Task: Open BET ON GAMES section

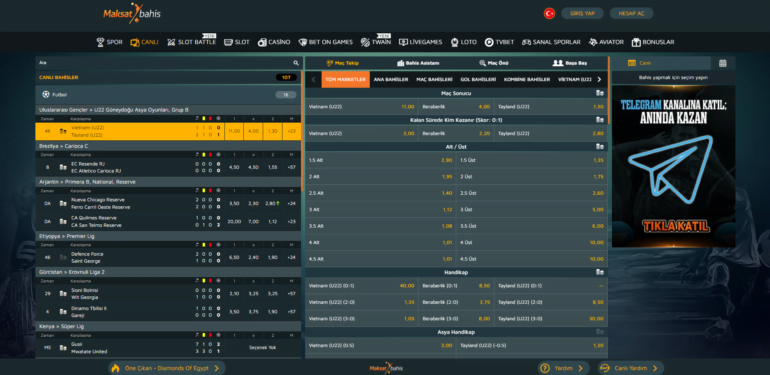Action: (x=326, y=42)
